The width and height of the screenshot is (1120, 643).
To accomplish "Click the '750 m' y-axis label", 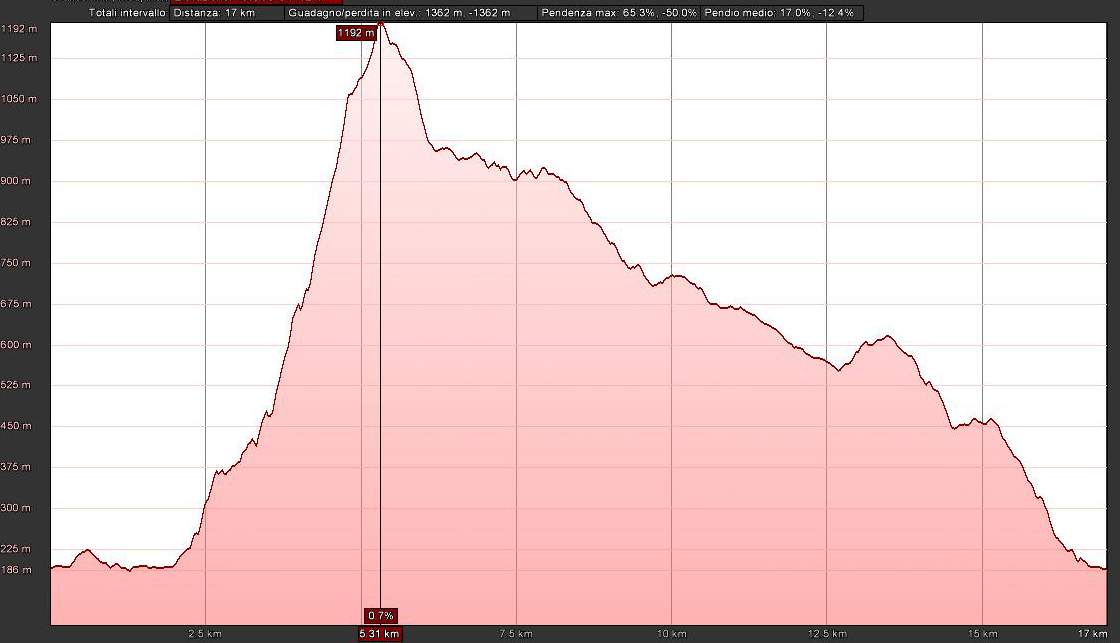I will 16,262.
